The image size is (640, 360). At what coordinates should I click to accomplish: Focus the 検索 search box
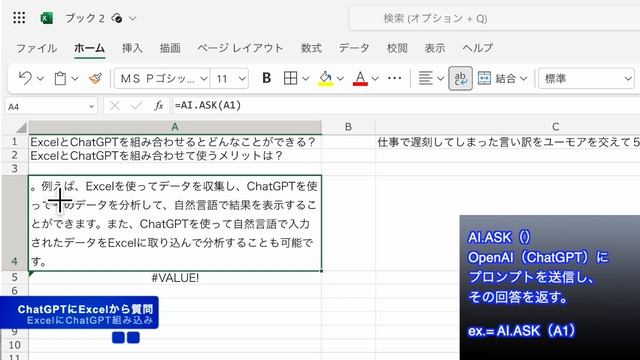click(495, 18)
